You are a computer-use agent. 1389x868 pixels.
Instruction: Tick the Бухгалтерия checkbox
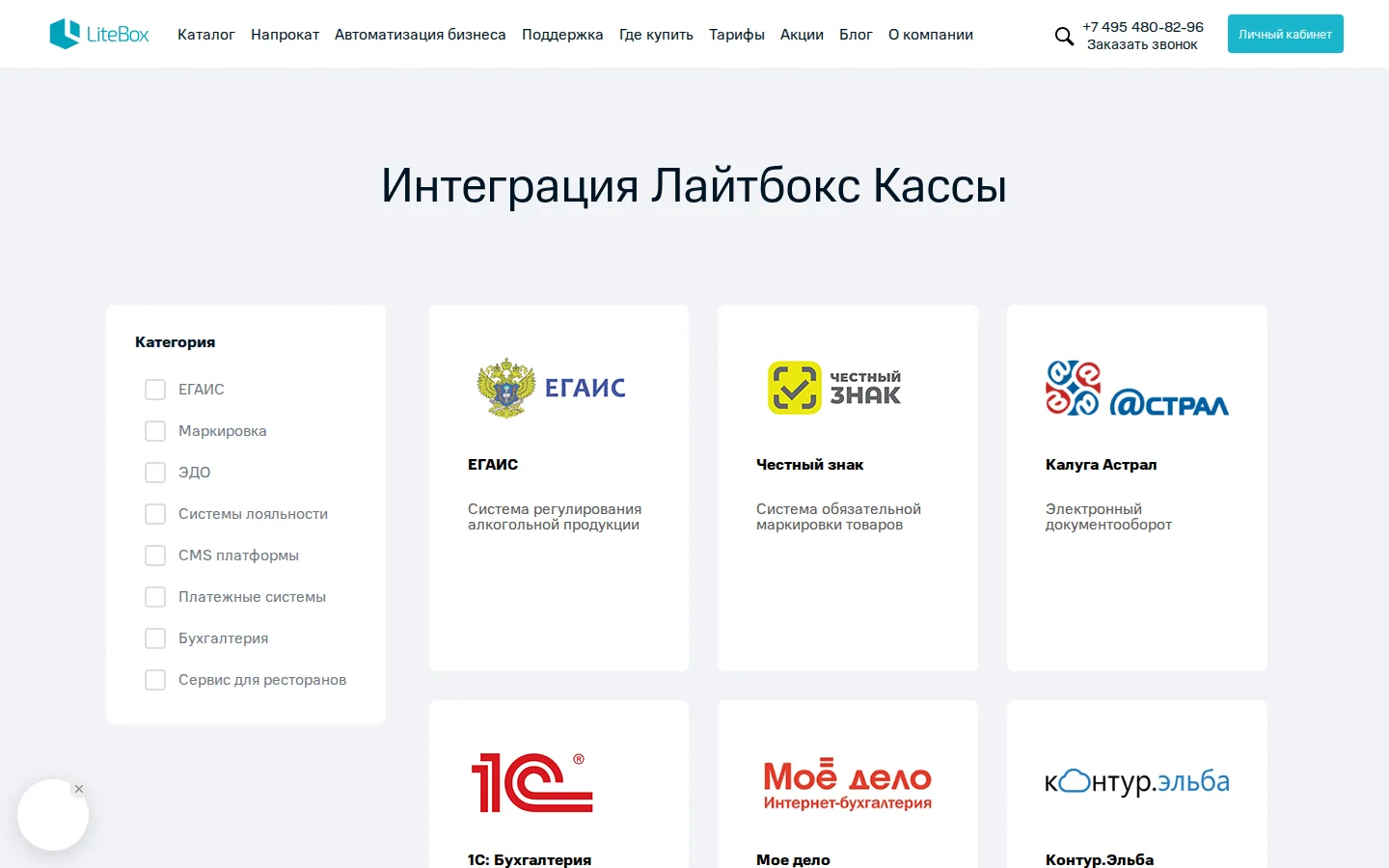(x=155, y=638)
